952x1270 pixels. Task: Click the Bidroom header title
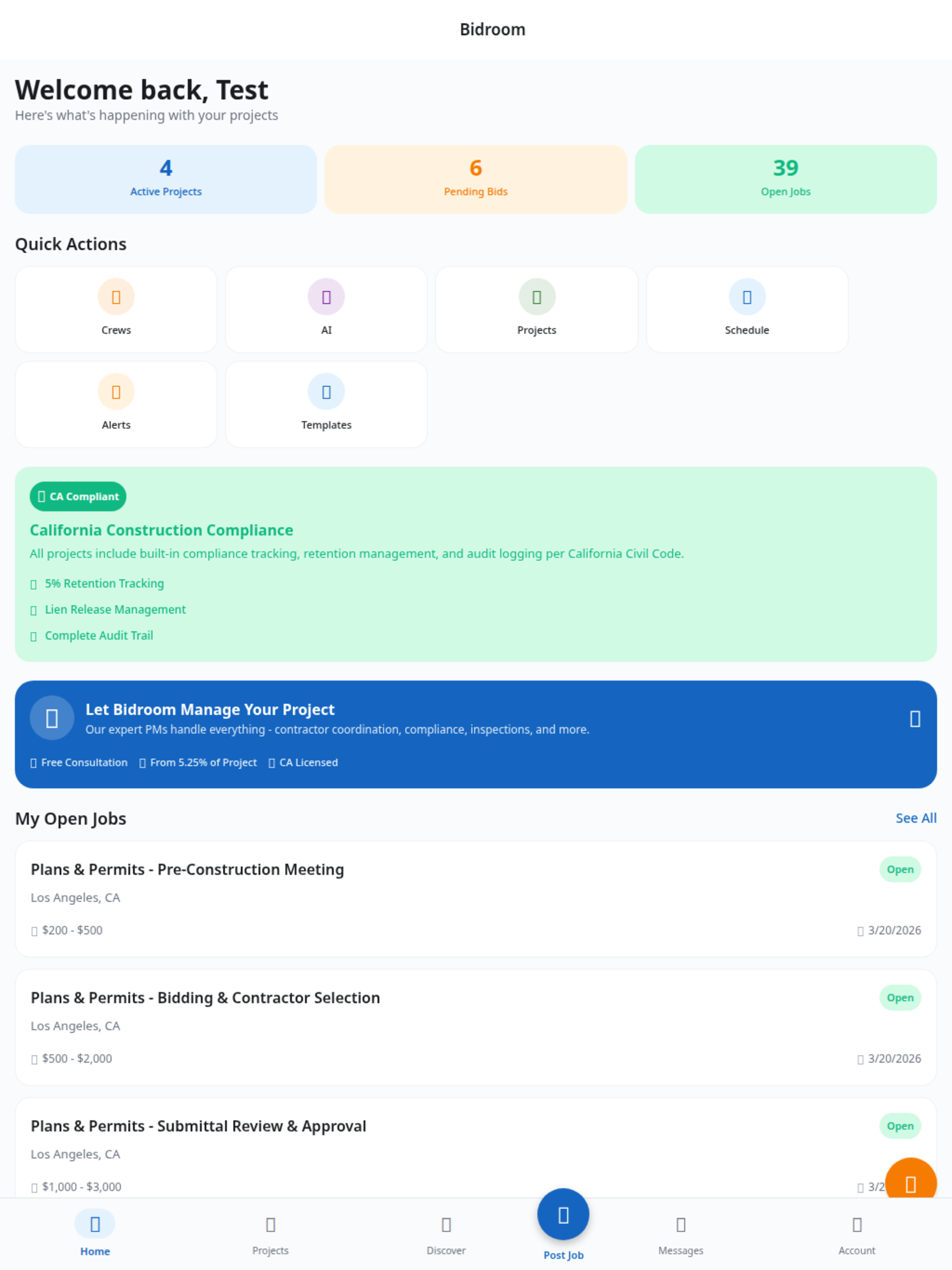(492, 29)
